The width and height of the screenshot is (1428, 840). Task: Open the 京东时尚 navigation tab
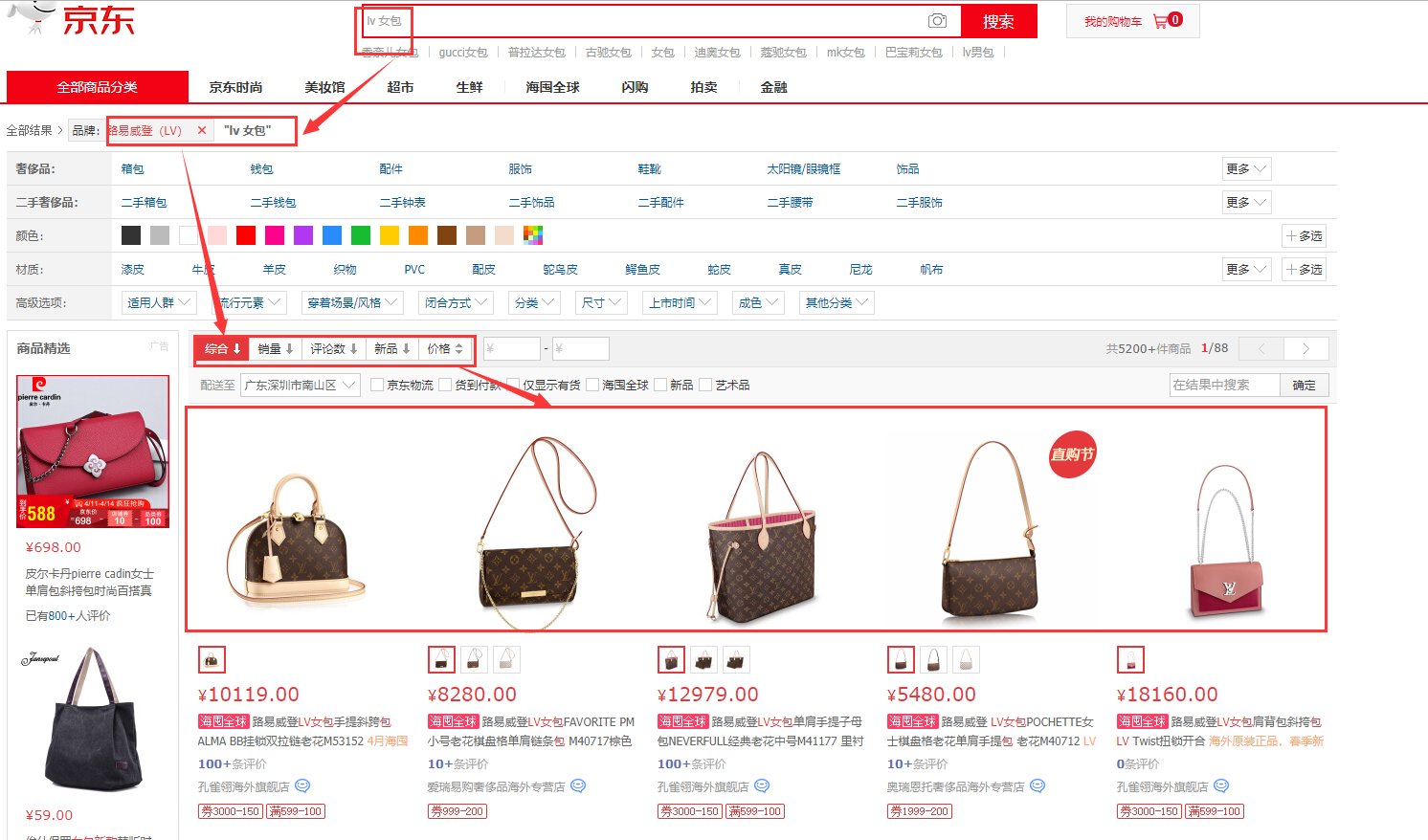pos(235,87)
